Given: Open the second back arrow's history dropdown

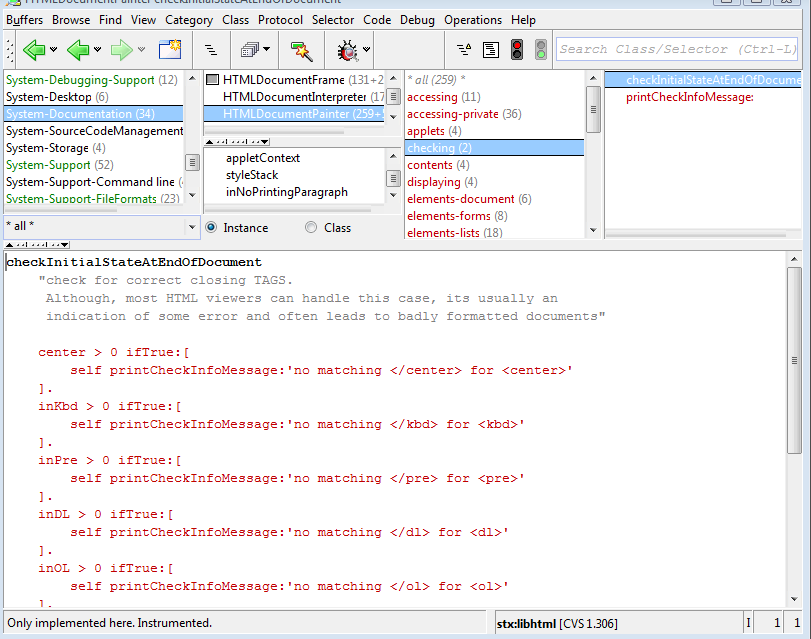Looking at the screenshot, I should [x=97, y=50].
